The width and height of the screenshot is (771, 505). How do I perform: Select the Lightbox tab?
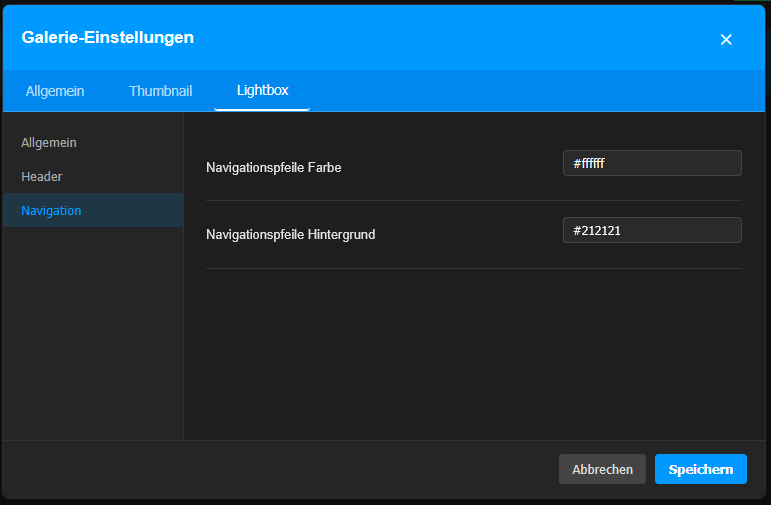coord(262,90)
